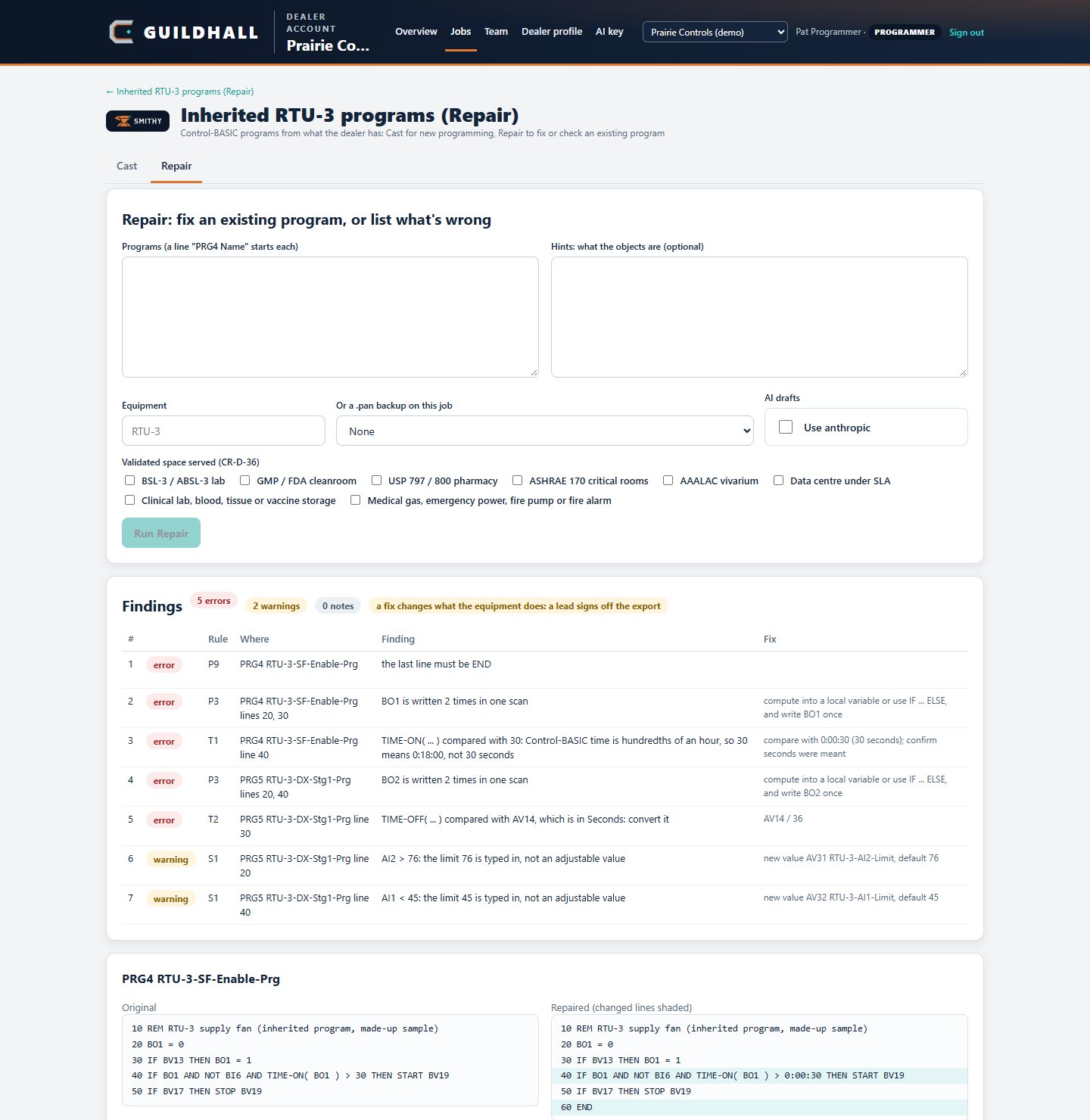The width and height of the screenshot is (1090, 1120).
Task: Click original line "50 IF BV17 THEN STOP BV19"
Action: pos(197,1091)
